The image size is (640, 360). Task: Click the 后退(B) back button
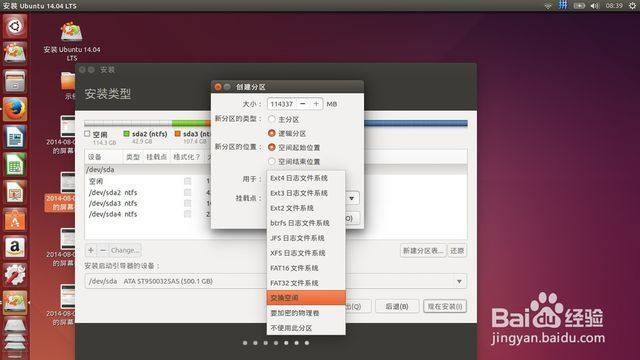click(x=397, y=307)
